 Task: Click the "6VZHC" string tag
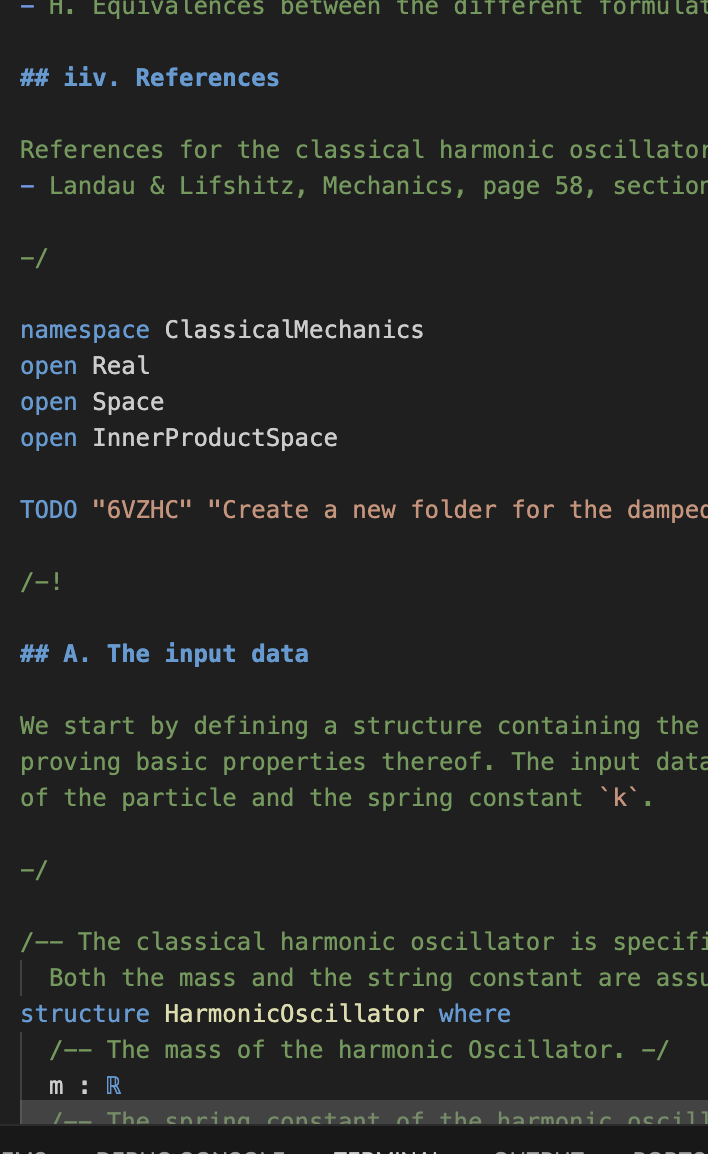pyautogui.click(x=142, y=510)
